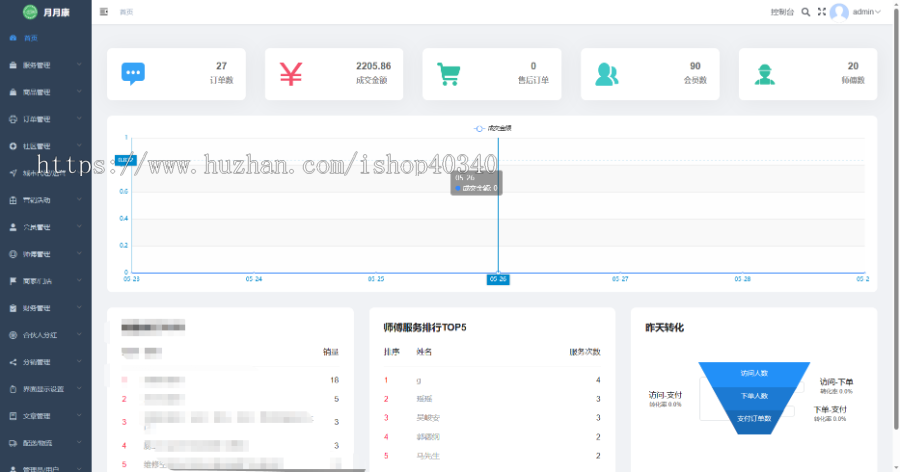This screenshot has width=900, height=472.
Task: Click the 首页 breadcrumb in header
Action: (x=126, y=11)
